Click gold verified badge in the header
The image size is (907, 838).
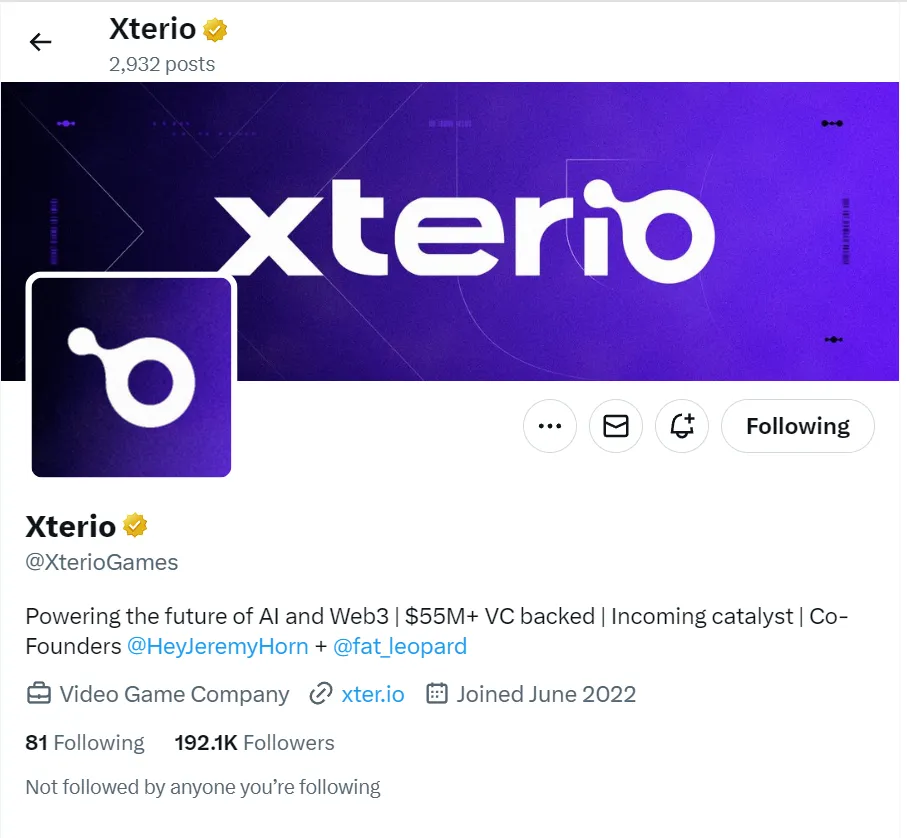[x=215, y=29]
